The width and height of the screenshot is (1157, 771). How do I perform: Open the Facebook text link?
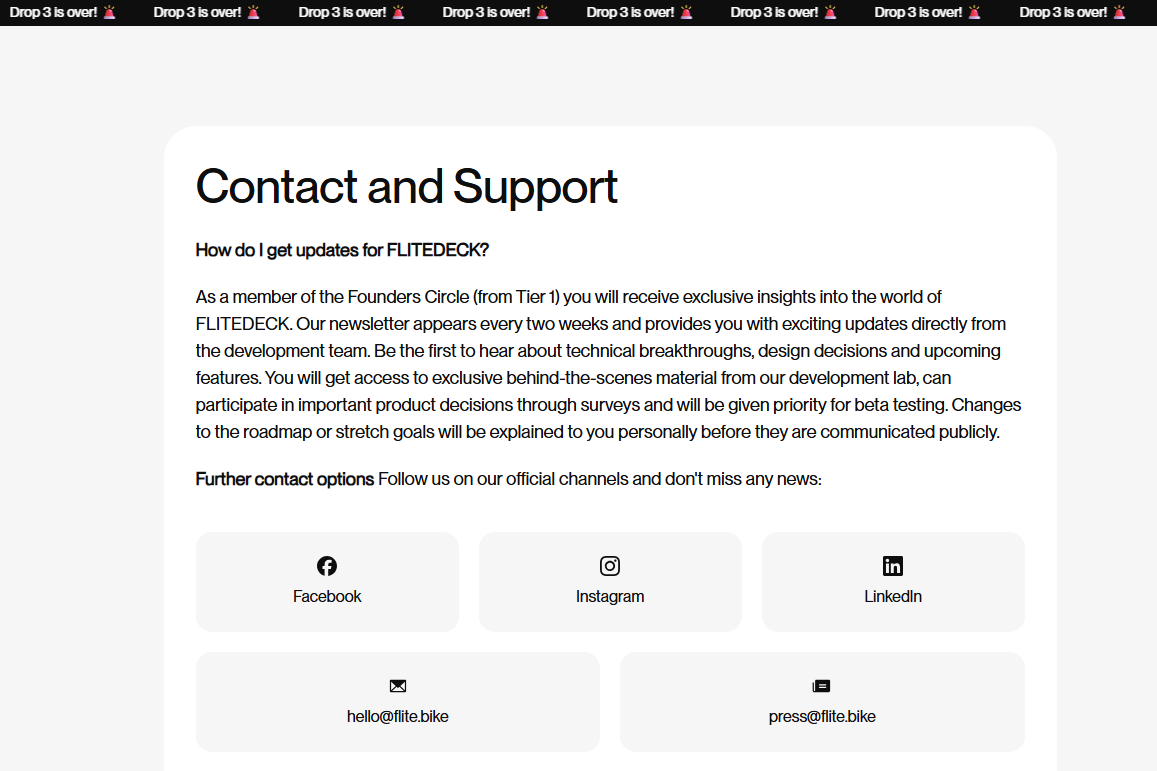pos(327,597)
